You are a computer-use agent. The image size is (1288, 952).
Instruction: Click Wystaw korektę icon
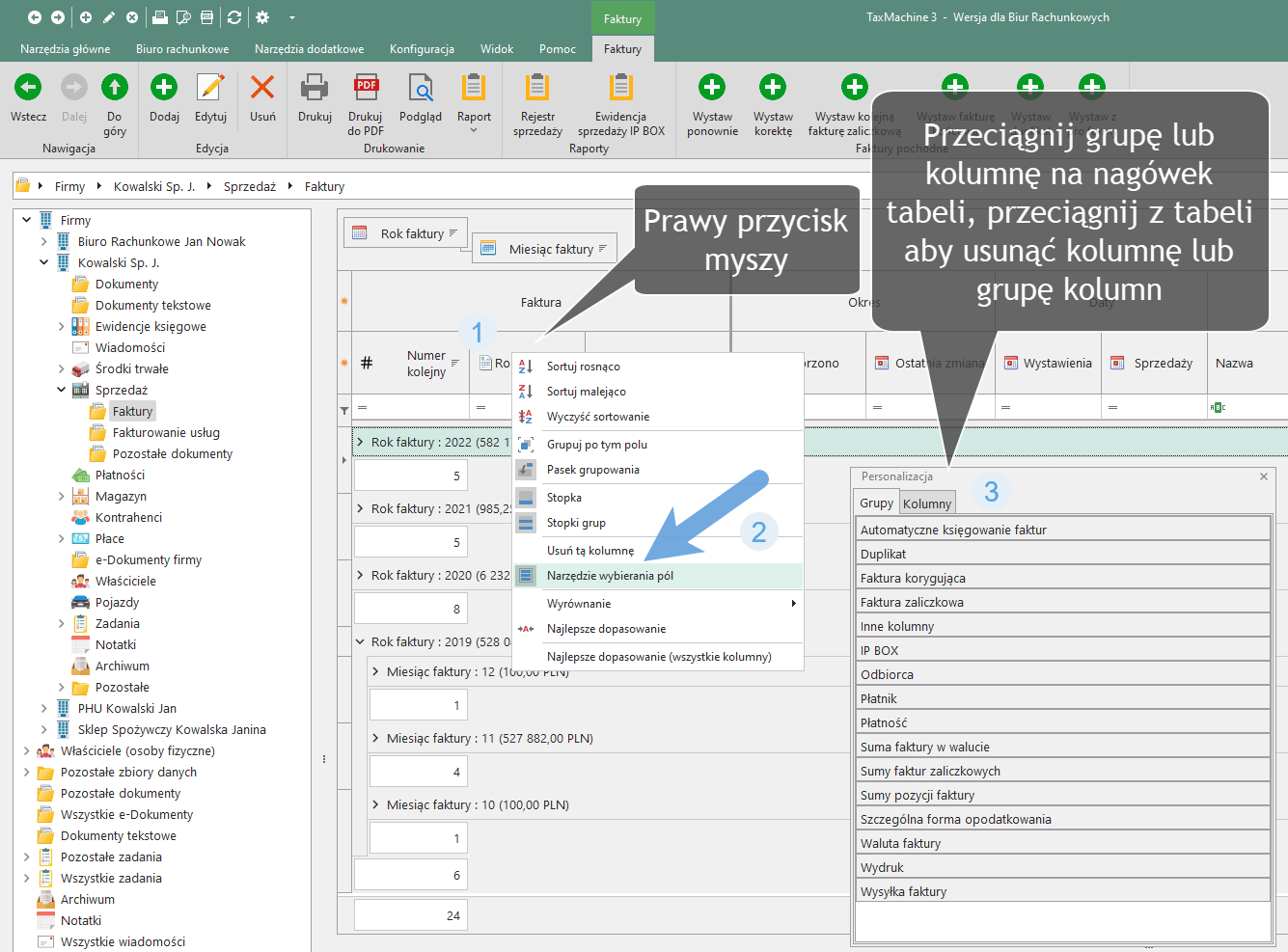pyautogui.click(x=773, y=88)
